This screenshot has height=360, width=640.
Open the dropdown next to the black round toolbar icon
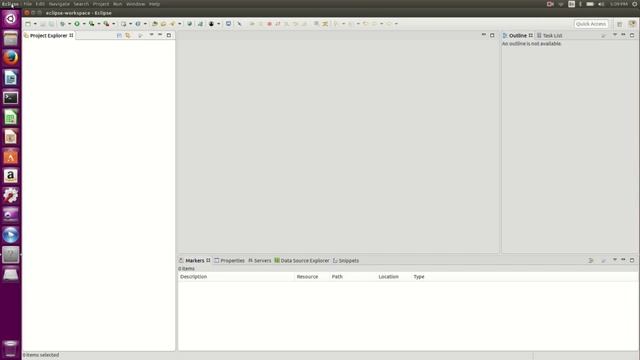tap(218, 24)
